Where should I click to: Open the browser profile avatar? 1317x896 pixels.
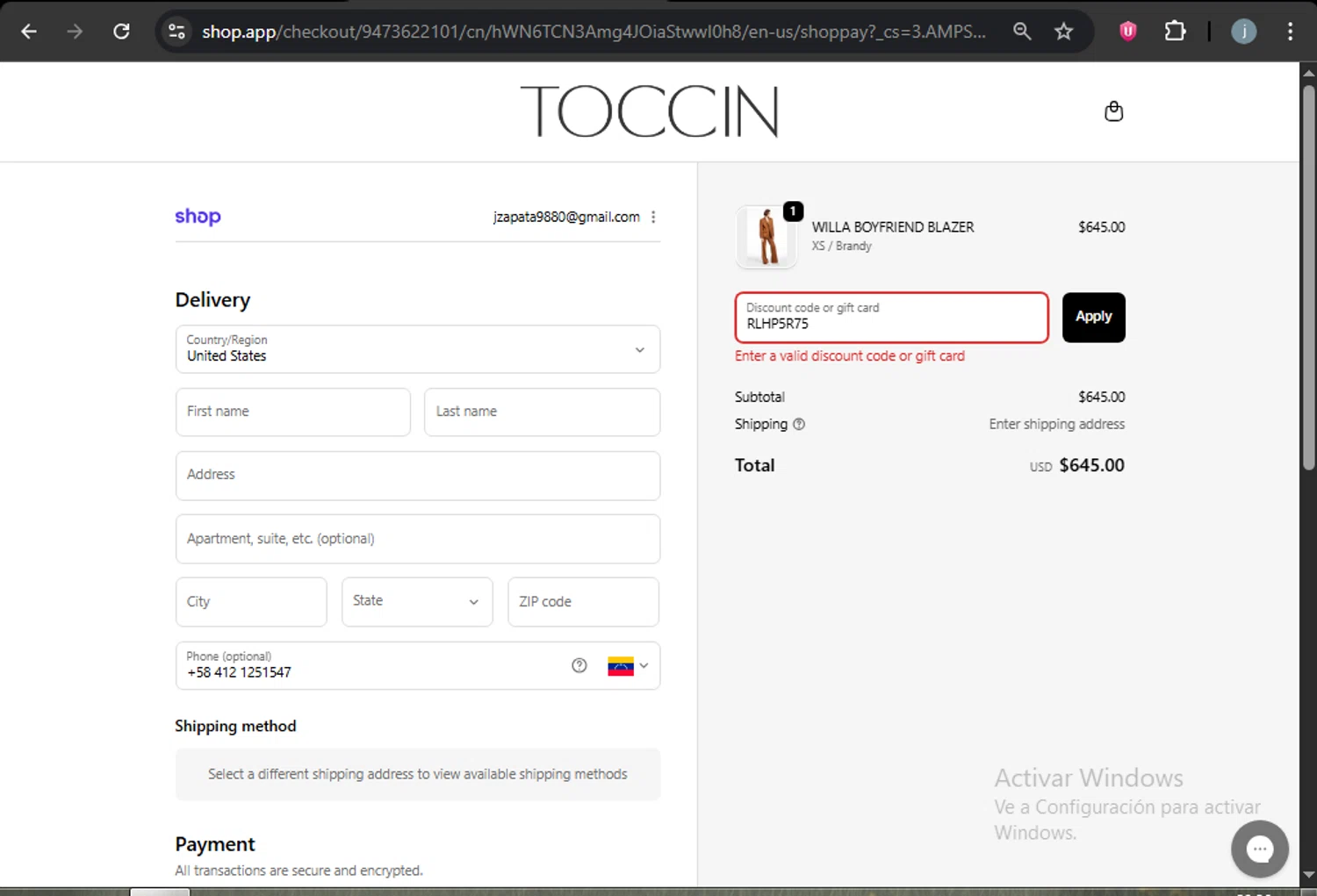pos(1243,32)
